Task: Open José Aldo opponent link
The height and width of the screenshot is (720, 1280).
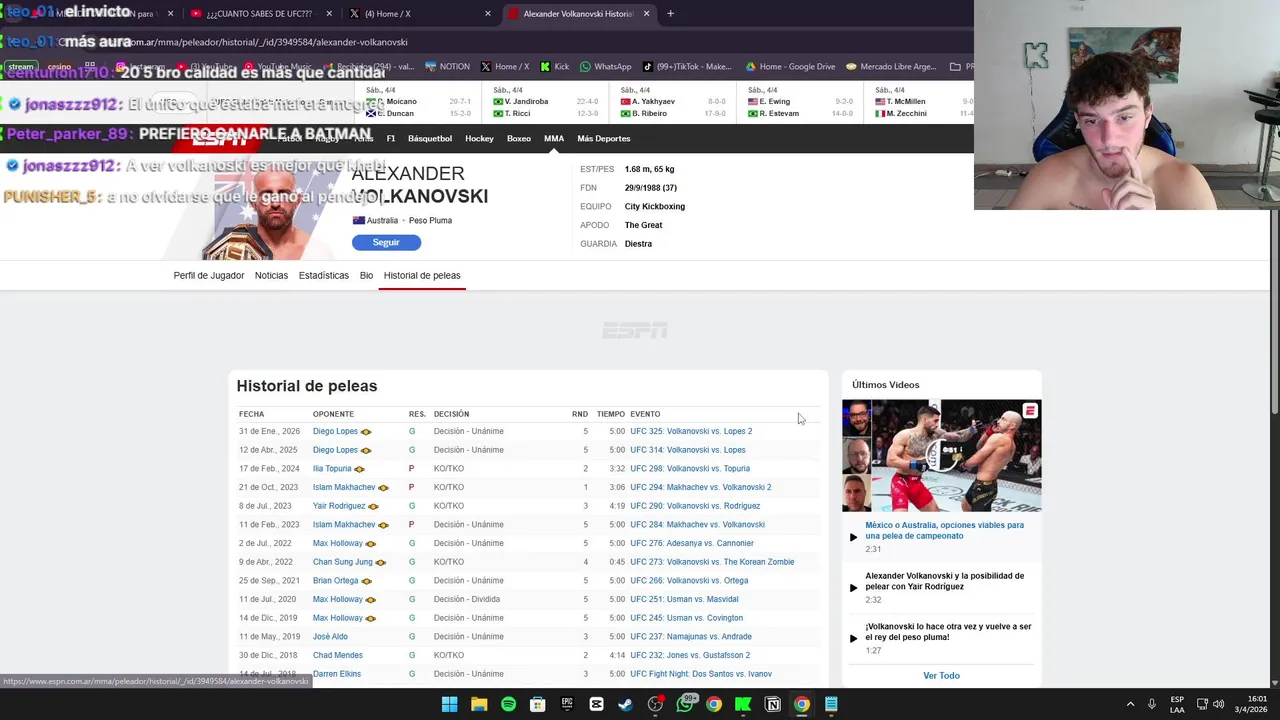Action: [x=330, y=636]
